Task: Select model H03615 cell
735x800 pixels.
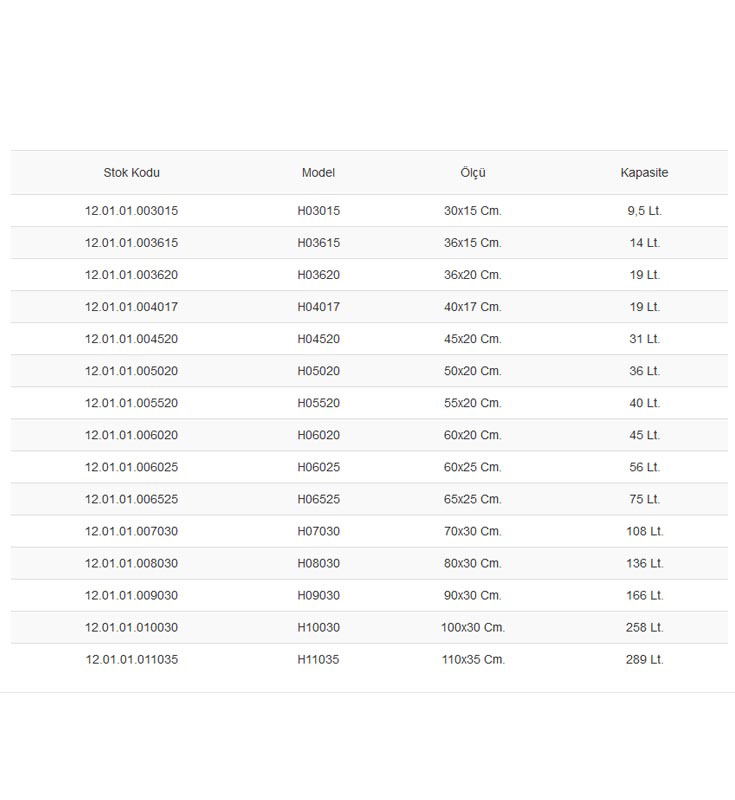Action: pos(319,243)
